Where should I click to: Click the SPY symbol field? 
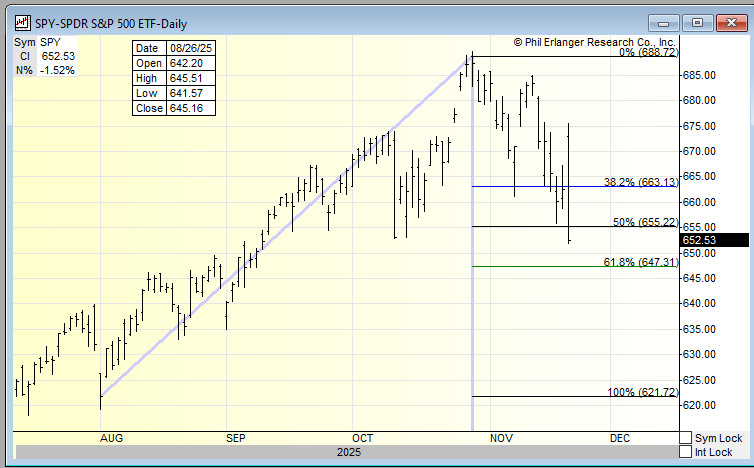coord(52,43)
